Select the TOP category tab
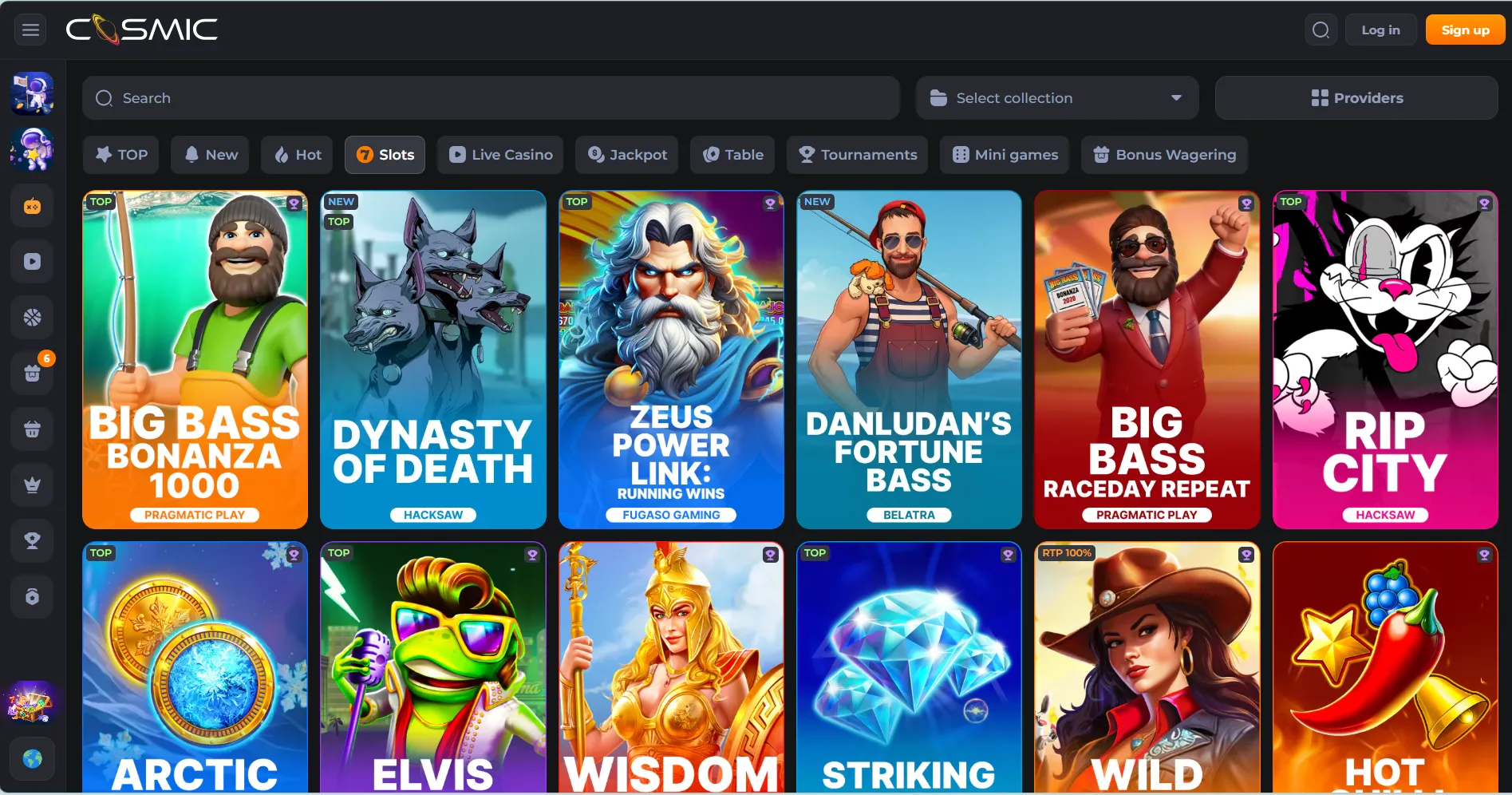The image size is (1512, 795). (121, 155)
